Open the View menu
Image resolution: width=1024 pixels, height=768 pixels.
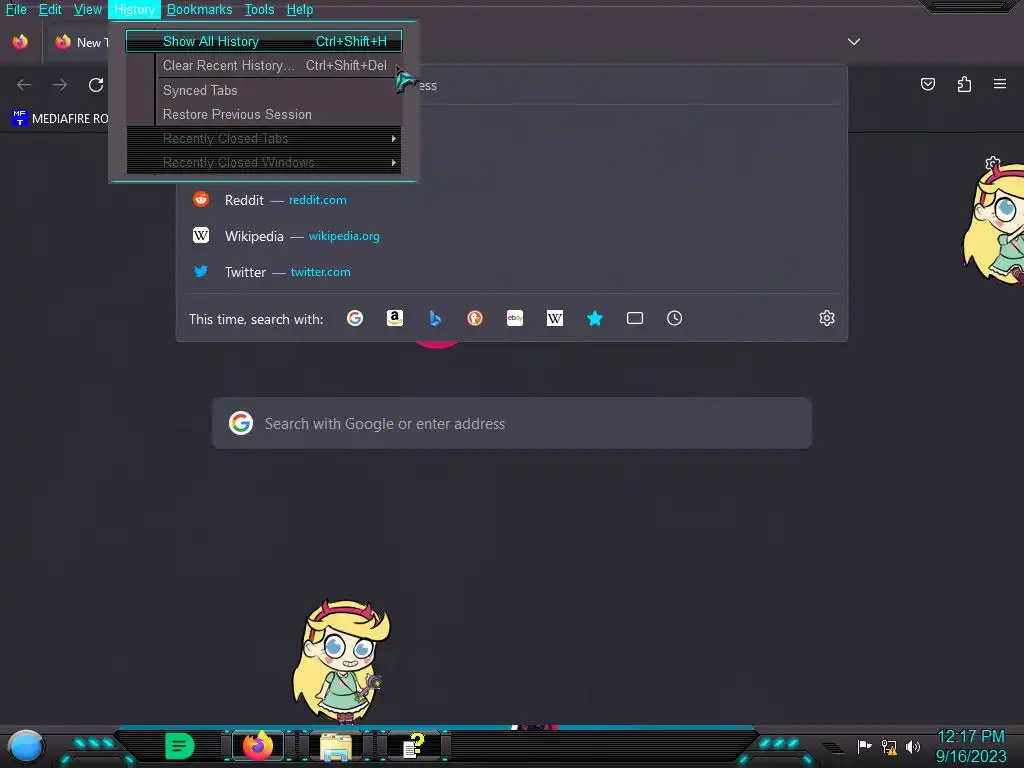(88, 9)
